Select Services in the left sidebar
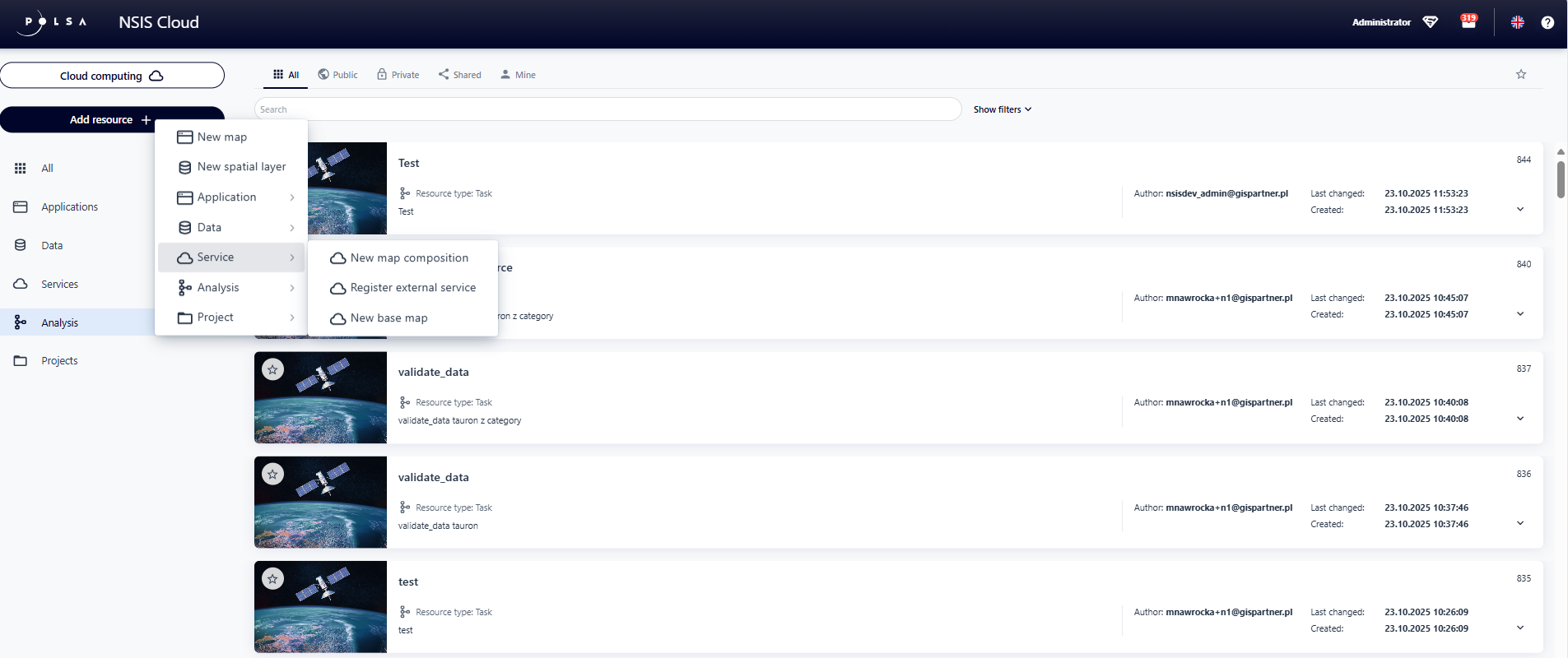Viewport: 1568px width, 658px height. tap(59, 285)
